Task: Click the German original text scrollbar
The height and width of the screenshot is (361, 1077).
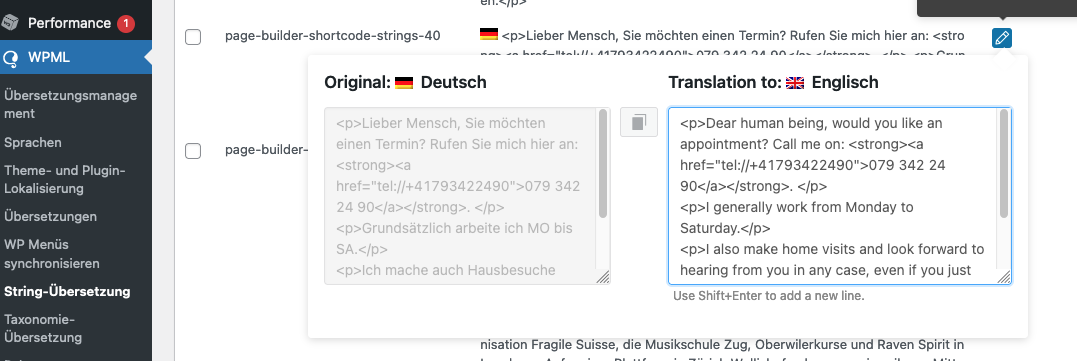Action: (x=603, y=163)
